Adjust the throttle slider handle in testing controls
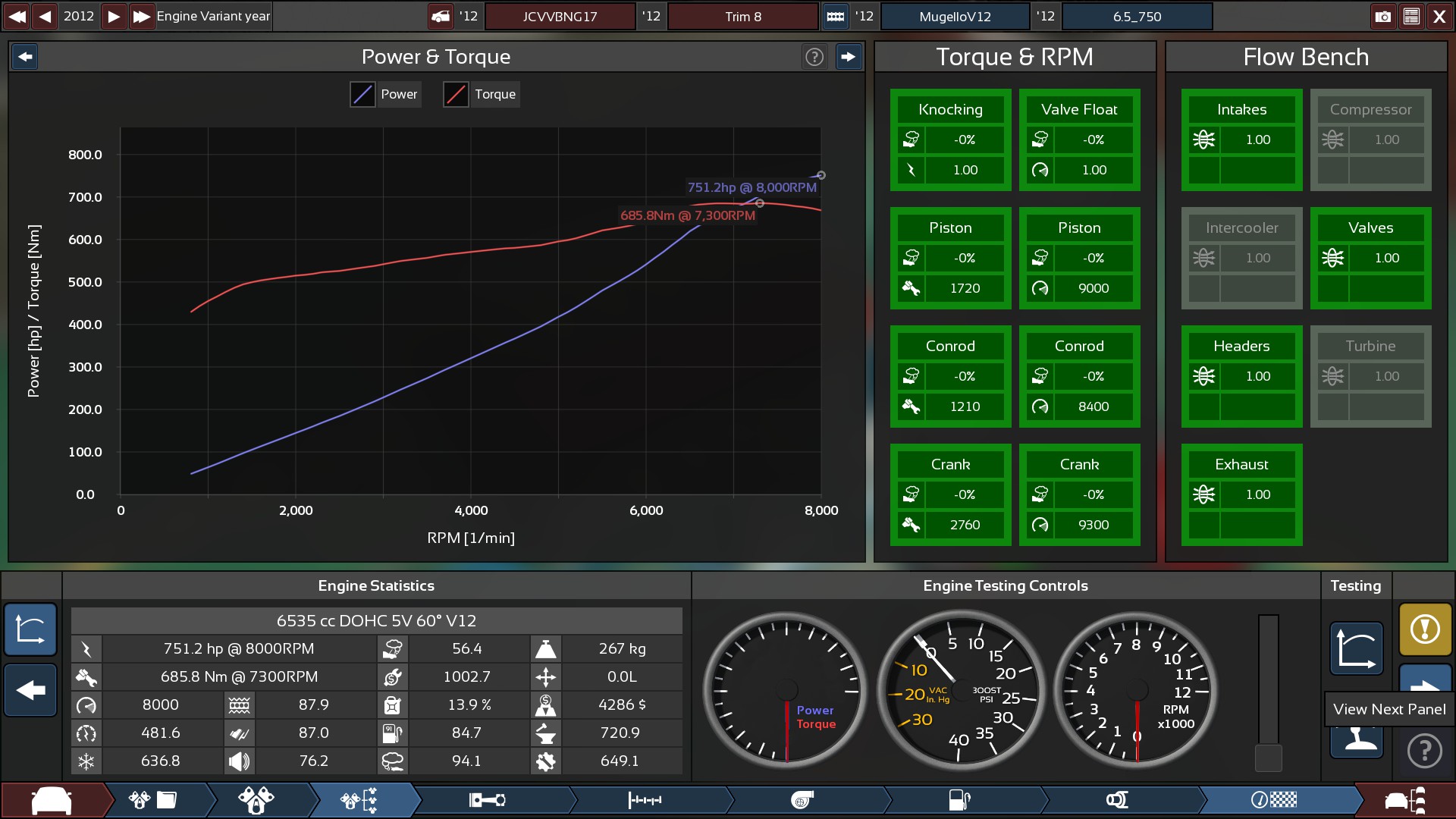Viewport: 1456px width, 819px height. (1268, 758)
